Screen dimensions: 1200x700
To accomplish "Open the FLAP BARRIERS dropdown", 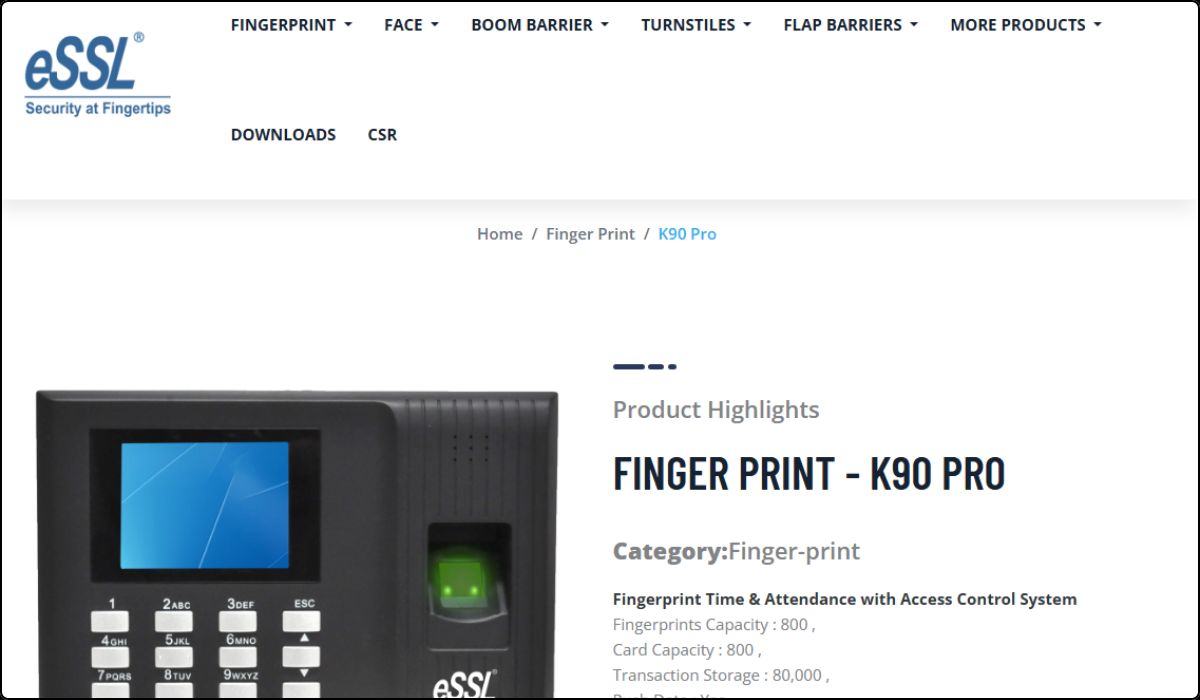I will click(x=850, y=25).
